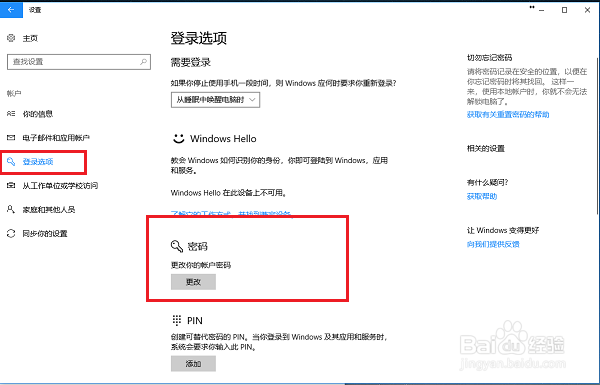Close the settings window
Image resolution: width=600 pixels, height=385 pixels.
point(587,10)
